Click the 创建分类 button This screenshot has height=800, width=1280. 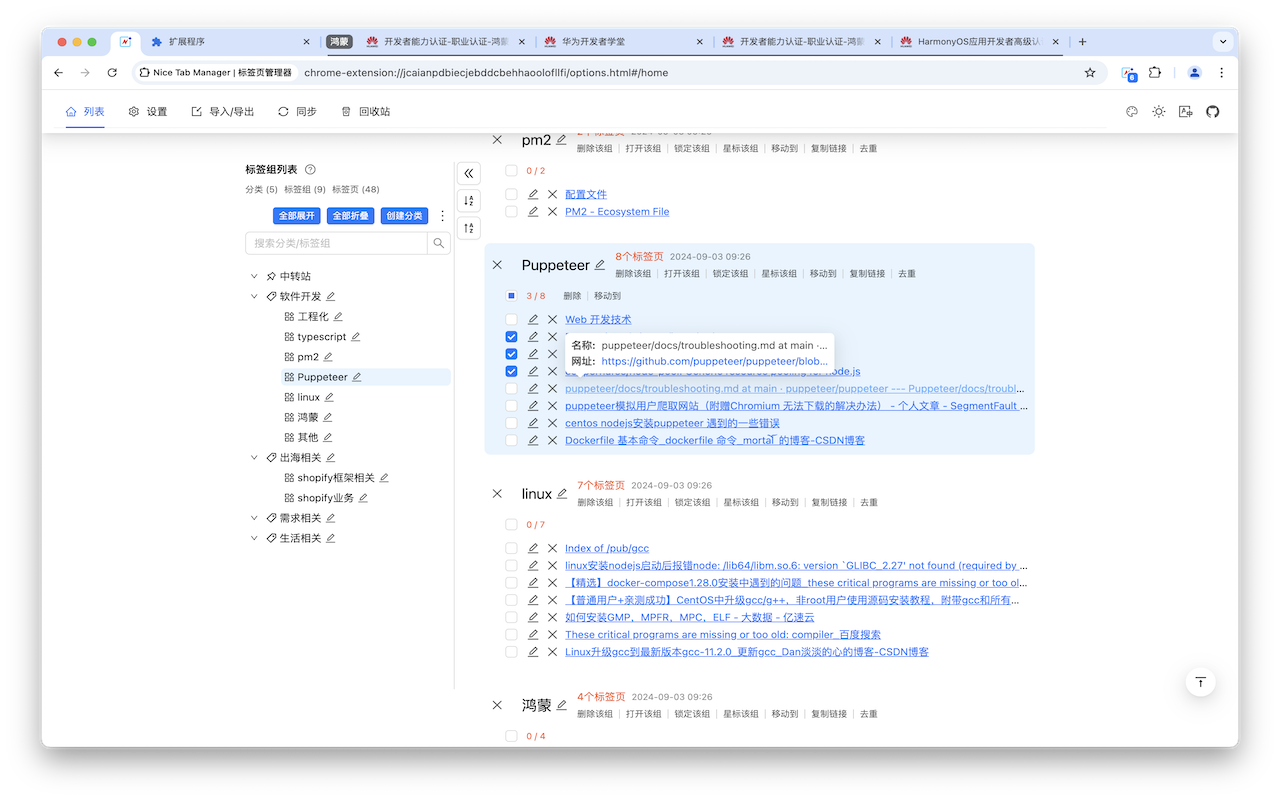click(405, 216)
